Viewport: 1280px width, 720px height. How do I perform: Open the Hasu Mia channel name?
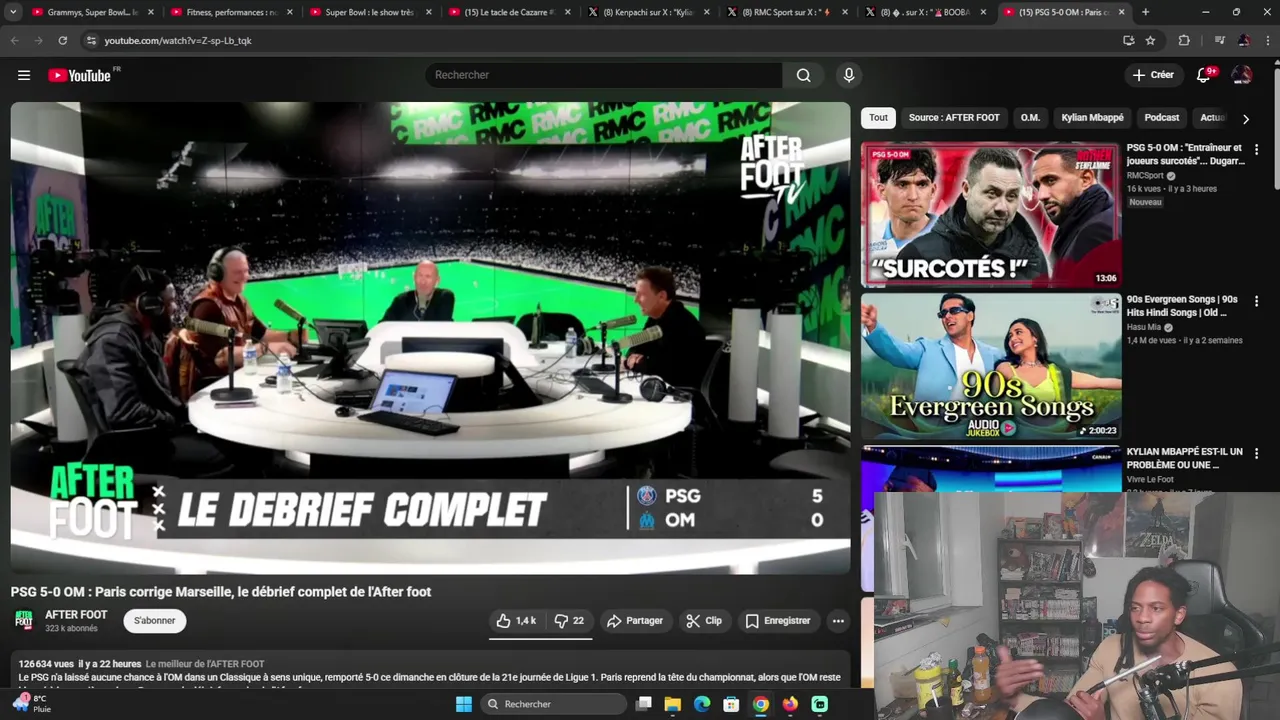click(x=1144, y=327)
